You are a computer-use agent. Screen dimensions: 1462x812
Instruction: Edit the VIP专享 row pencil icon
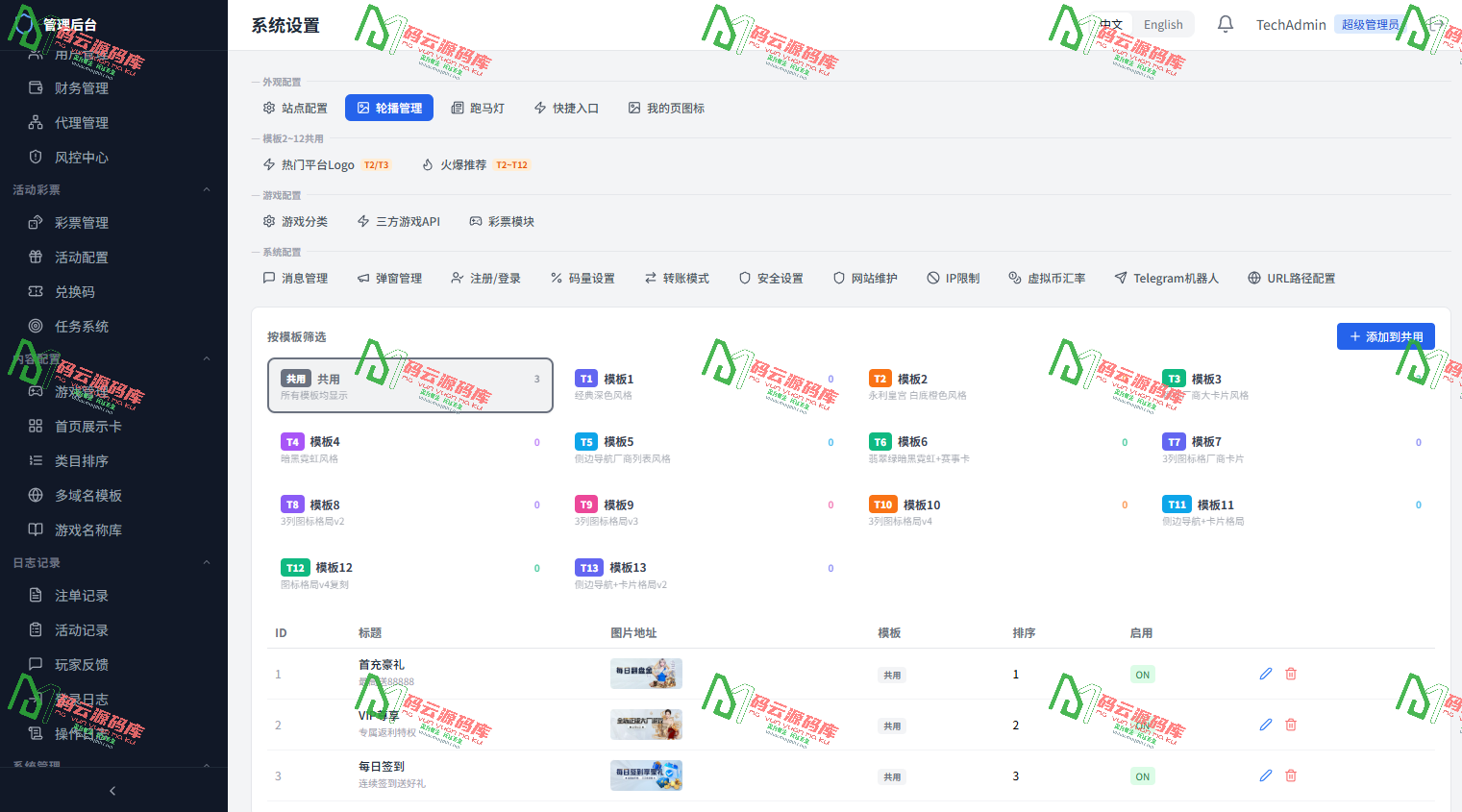[1266, 725]
